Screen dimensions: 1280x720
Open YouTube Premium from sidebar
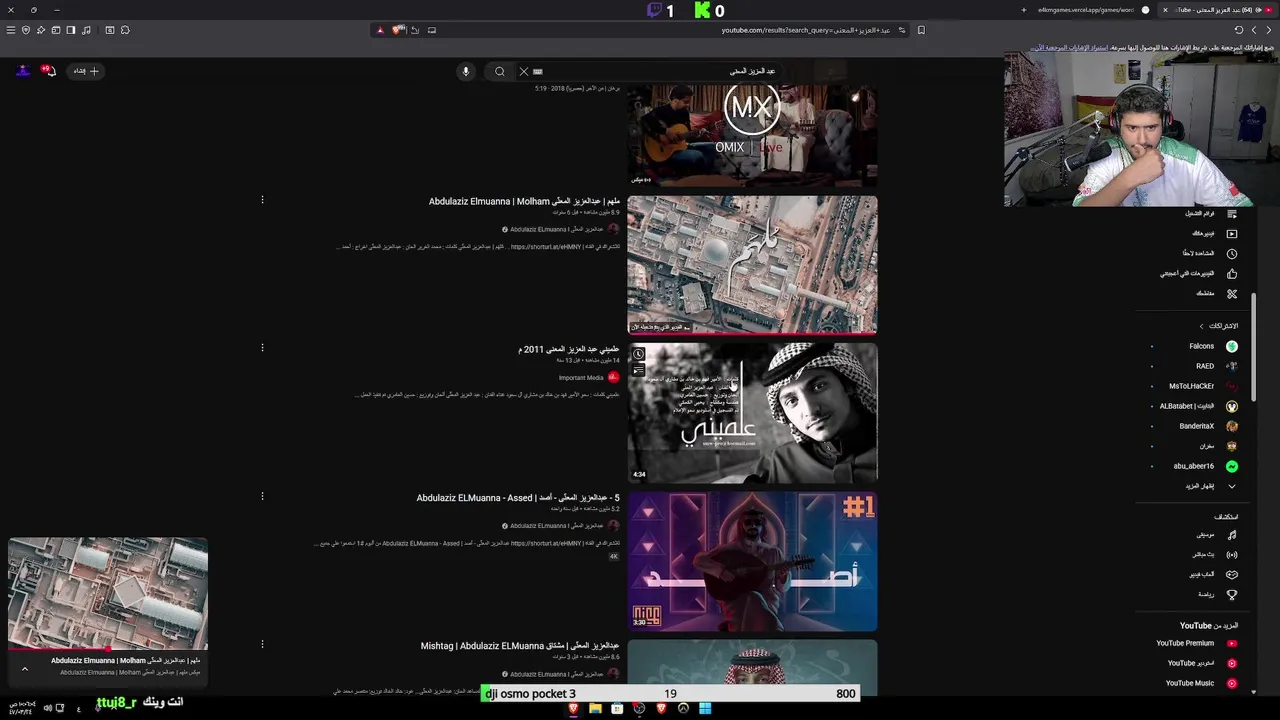click(1196, 643)
